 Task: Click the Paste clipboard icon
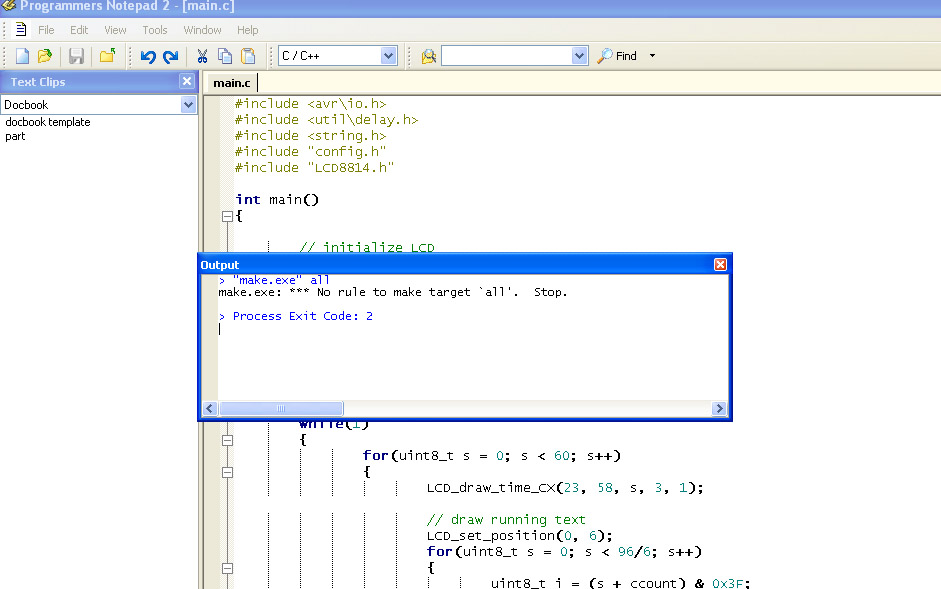[x=248, y=56]
